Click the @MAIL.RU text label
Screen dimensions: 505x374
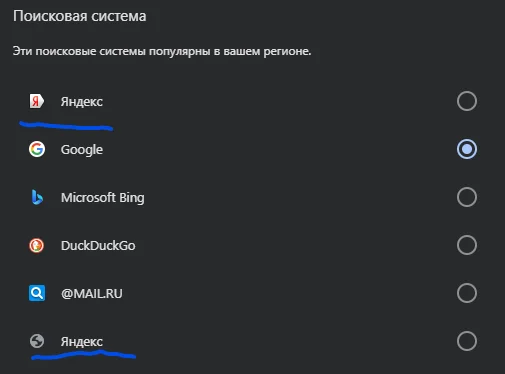(x=92, y=294)
